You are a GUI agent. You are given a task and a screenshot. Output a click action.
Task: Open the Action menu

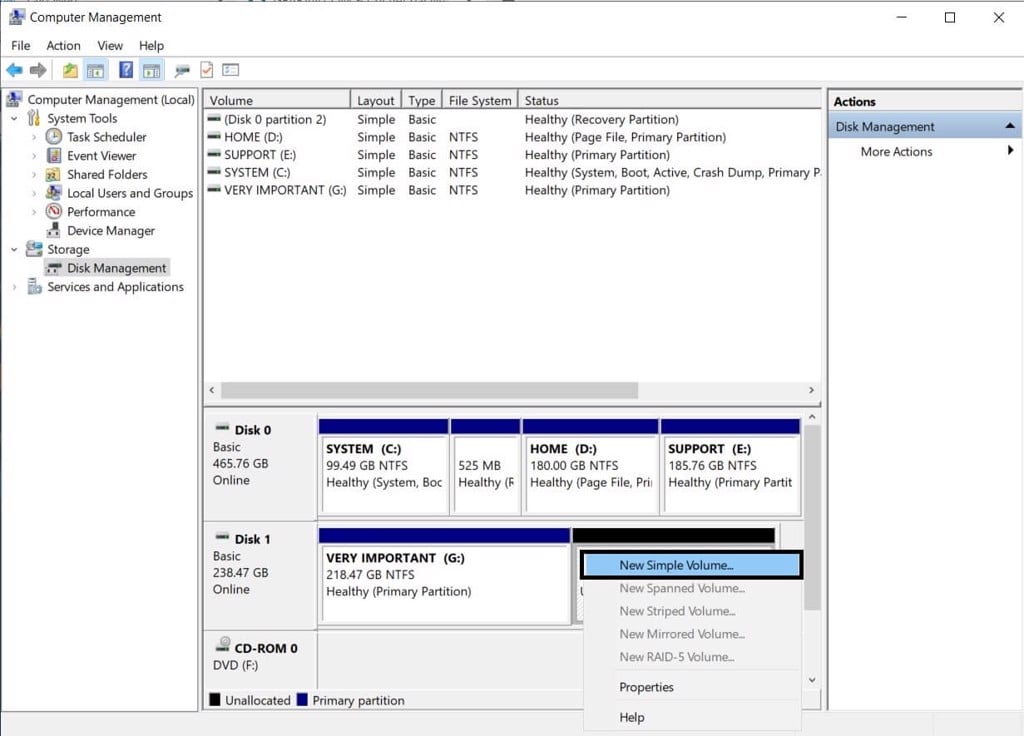(x=63, y=46)
